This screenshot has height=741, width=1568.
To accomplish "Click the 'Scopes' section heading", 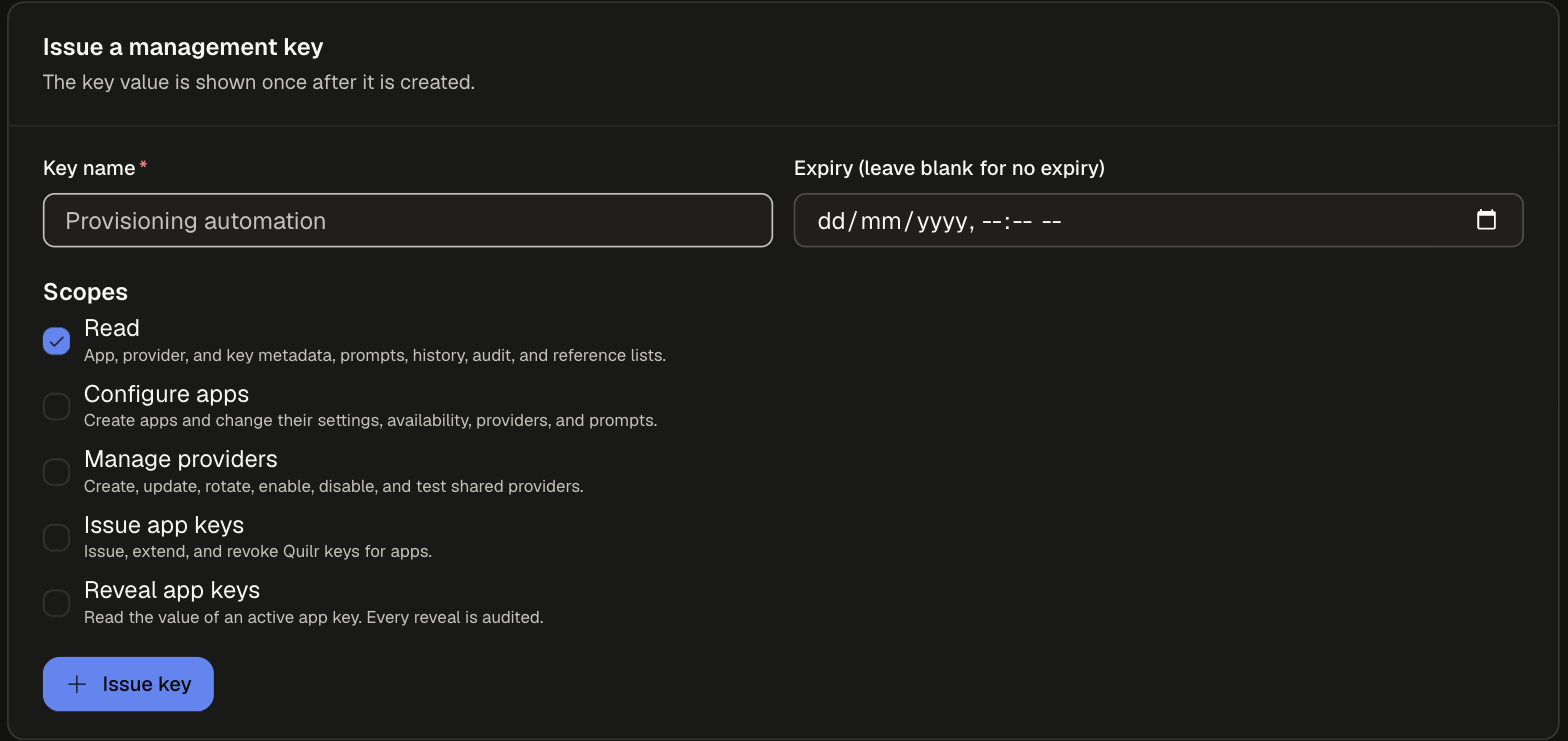I will 85,292.
